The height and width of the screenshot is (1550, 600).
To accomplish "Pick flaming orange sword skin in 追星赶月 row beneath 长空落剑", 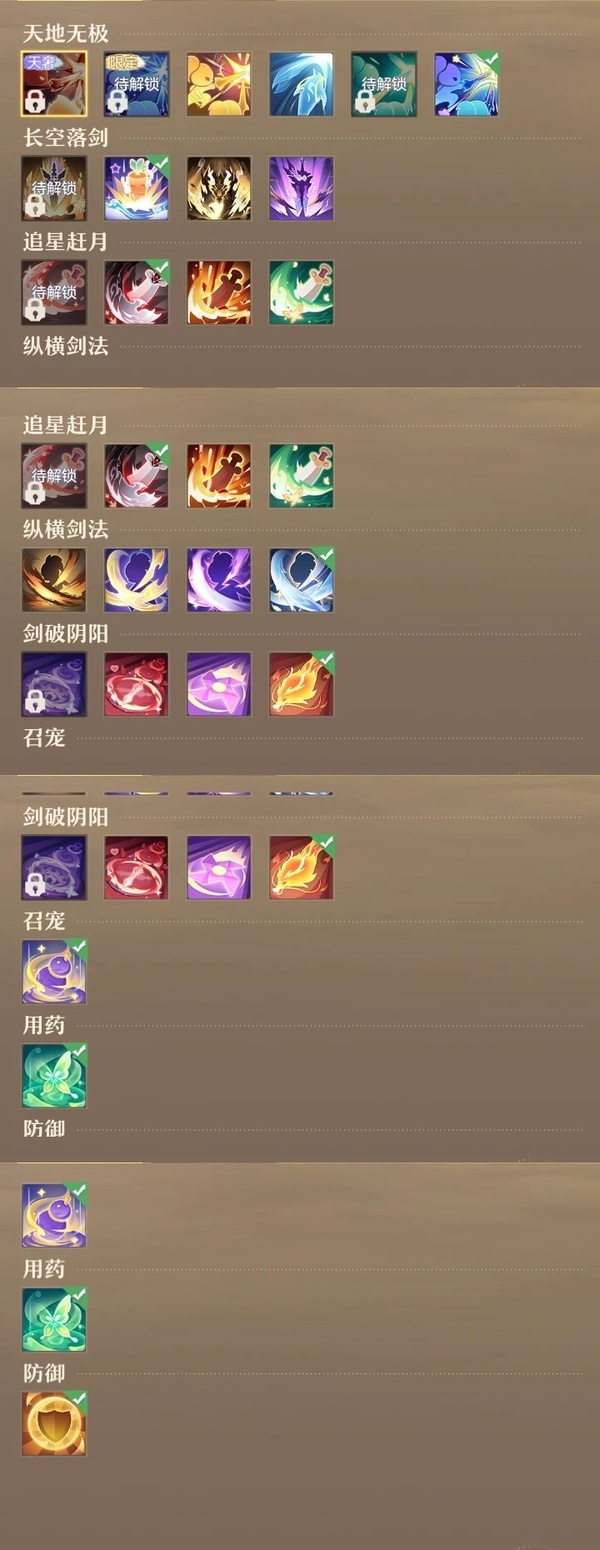I will point(219,293).
